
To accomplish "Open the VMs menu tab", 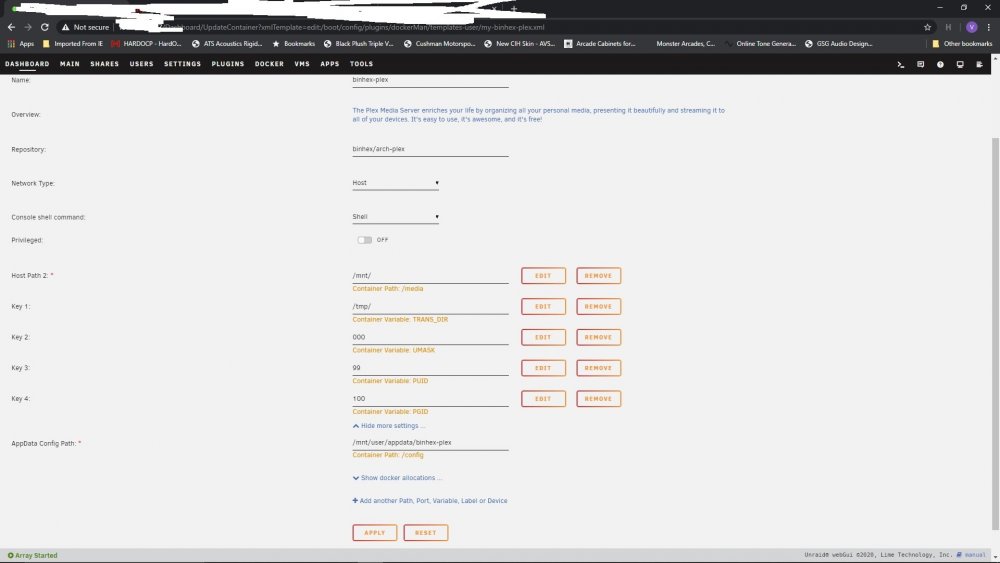I will [x=302, y=64].
